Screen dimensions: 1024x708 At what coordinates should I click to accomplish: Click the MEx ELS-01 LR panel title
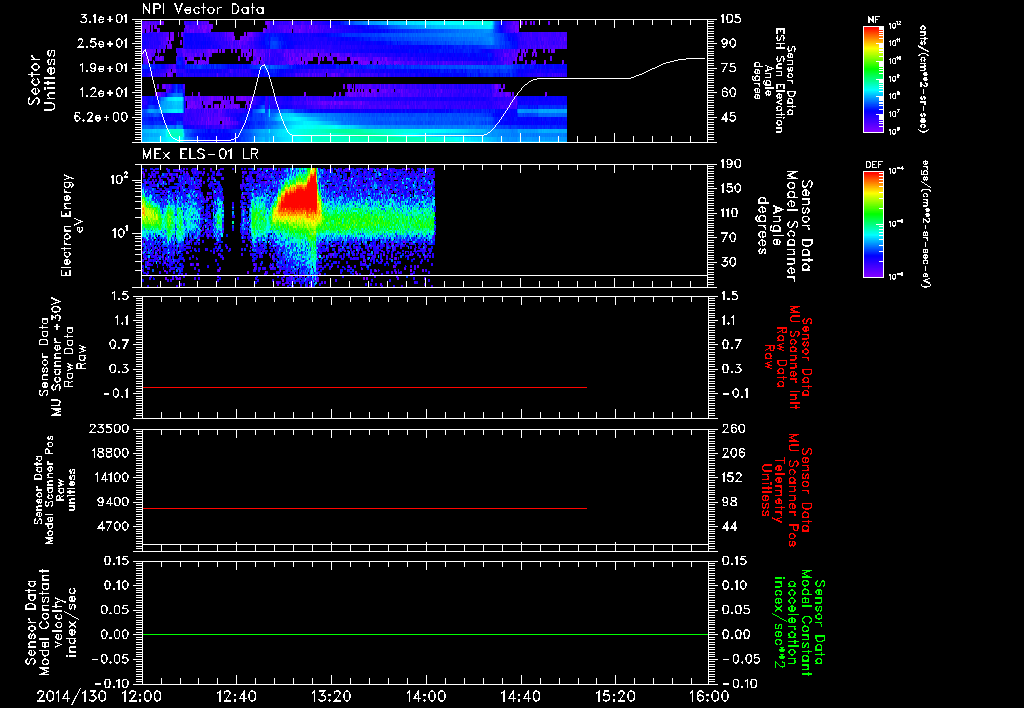(200, 155)
